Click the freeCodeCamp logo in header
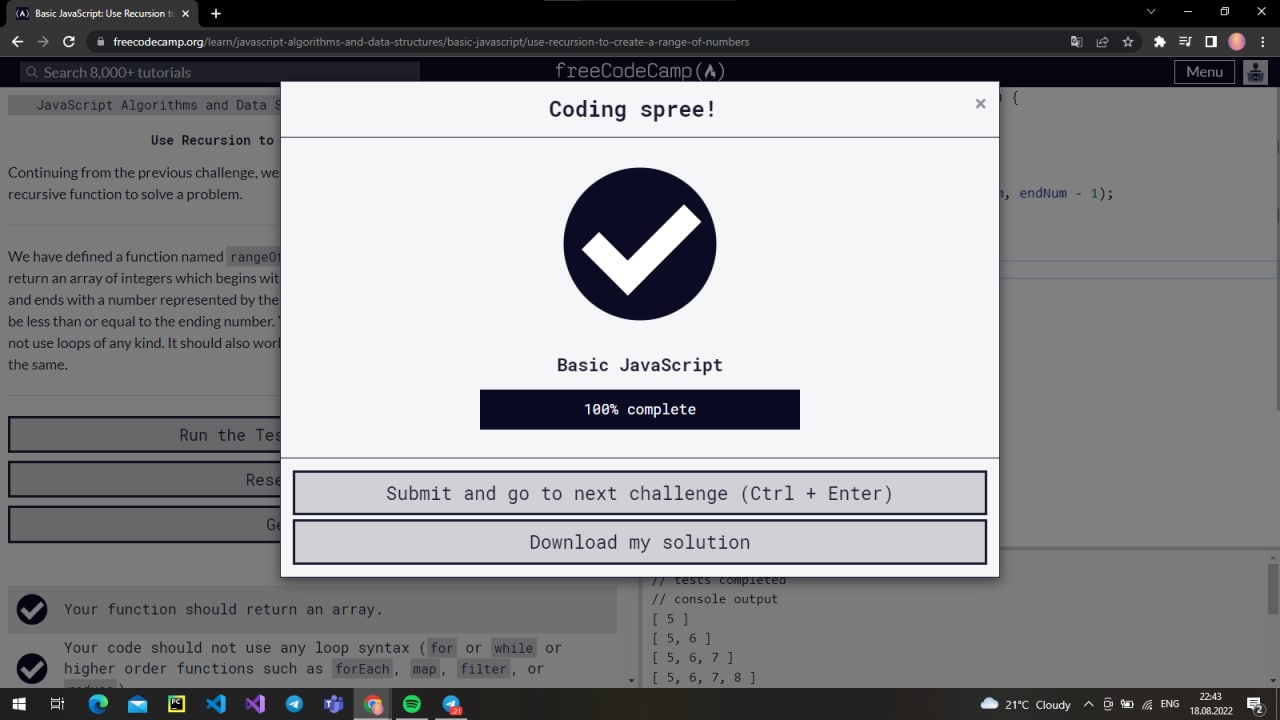1280x720 pixels. point(640,72)
